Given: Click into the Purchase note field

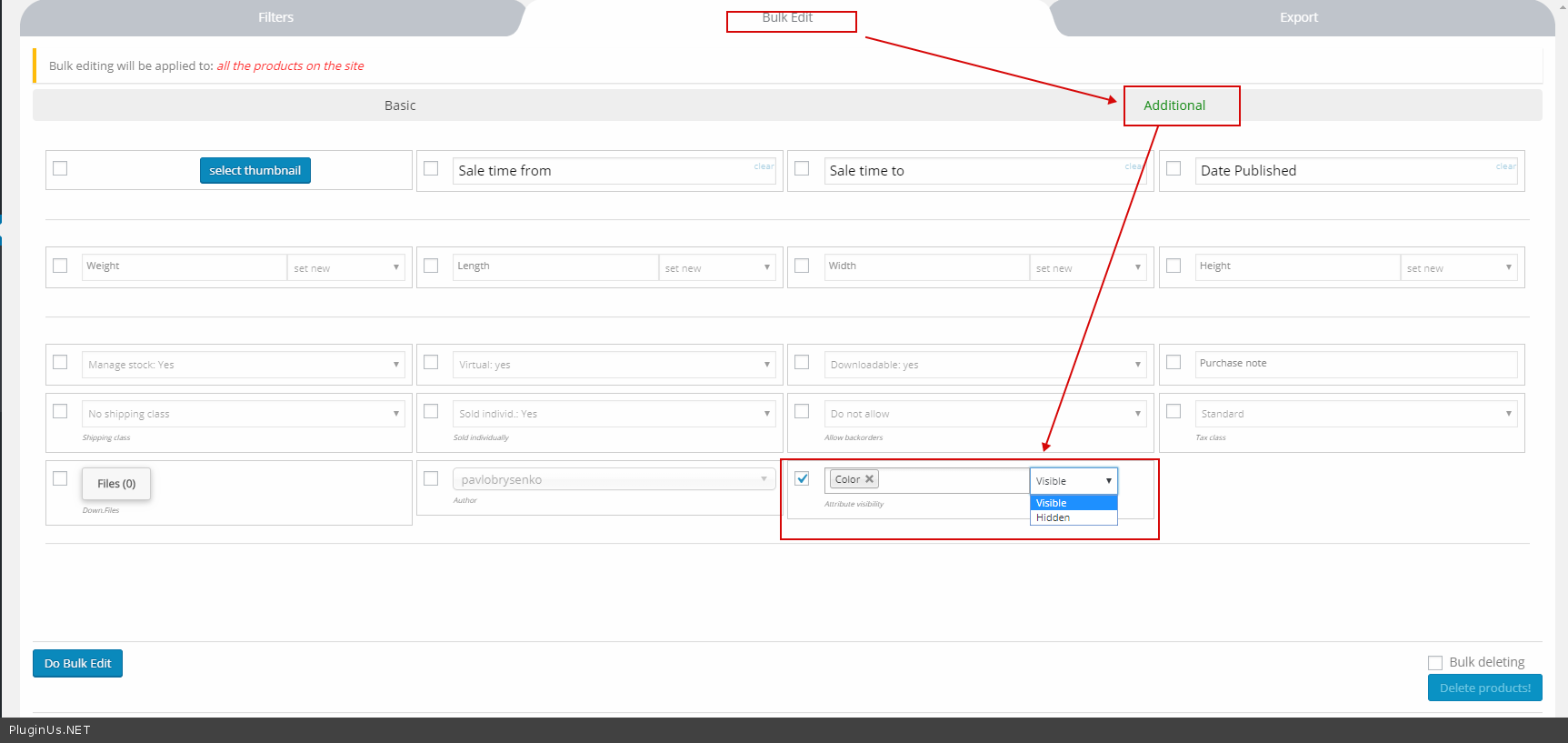Looking at the screenshot, I should pos(1354,364).
